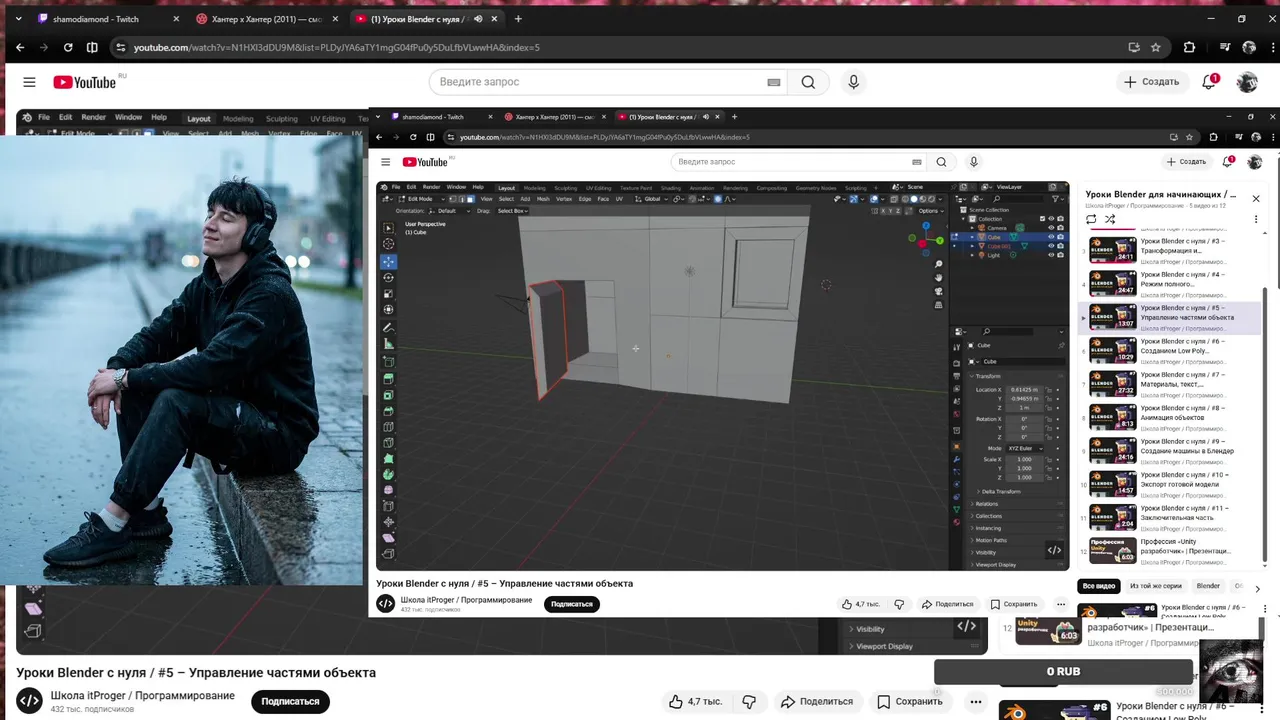Screen dimensions: 1280x720
Task: Switch to the Хантер х Хантер (2011) main browser tab
Action: click(x=266, y=19)
